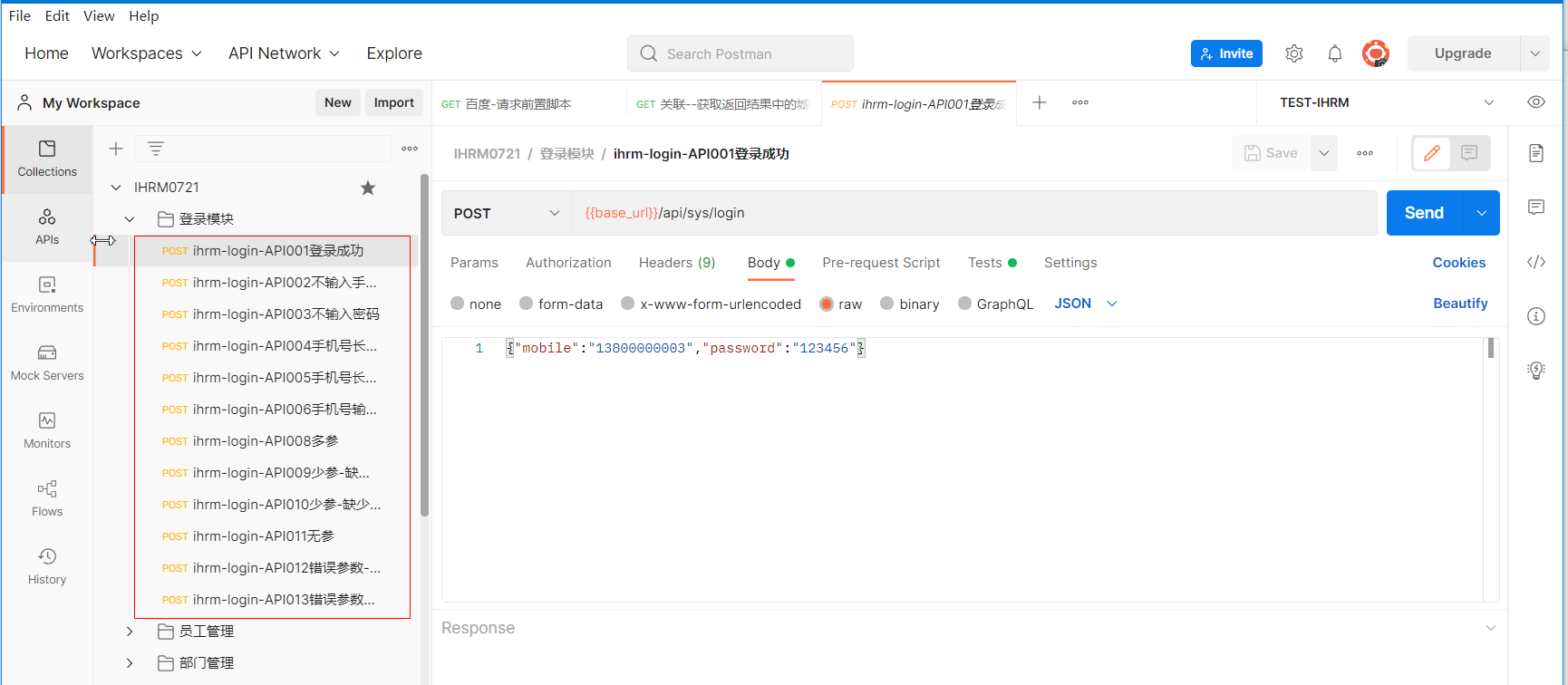The image size is (1568, 685).
Task: Open the APIs sidebar panel
Action: click(x=47, y=227)
